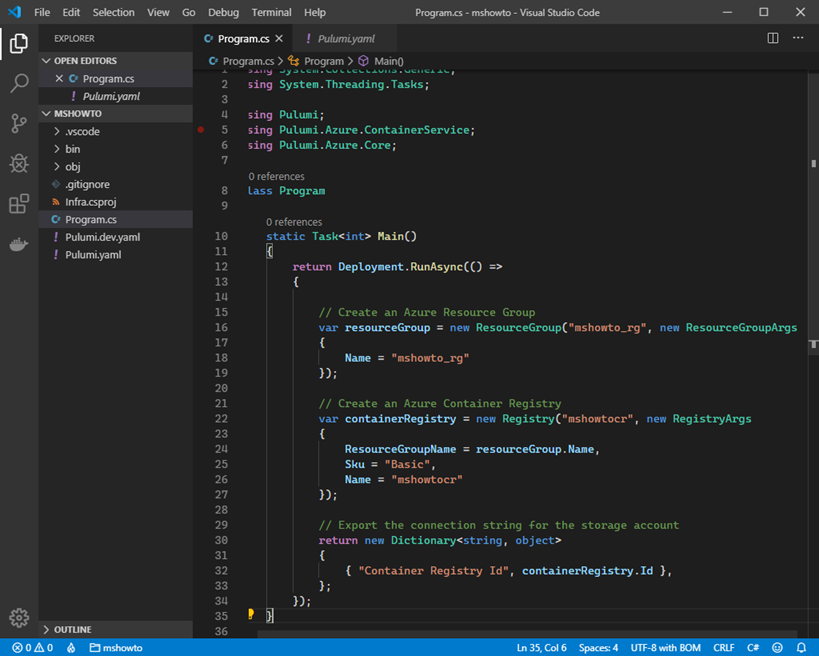This screenshot has width=819, height=656.
Task: Click the C# language mode selector
Action: click(x=753, y=648)
